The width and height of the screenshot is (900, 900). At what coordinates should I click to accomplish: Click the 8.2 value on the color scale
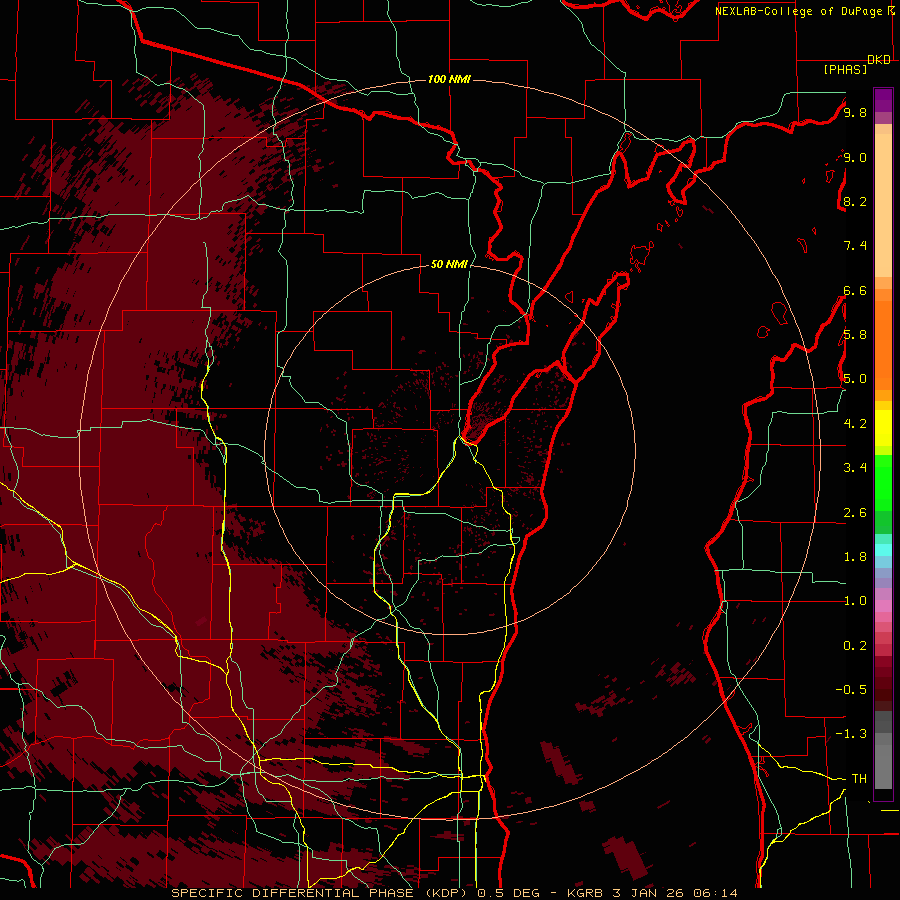pyautogui.click(x=855, y=201)
